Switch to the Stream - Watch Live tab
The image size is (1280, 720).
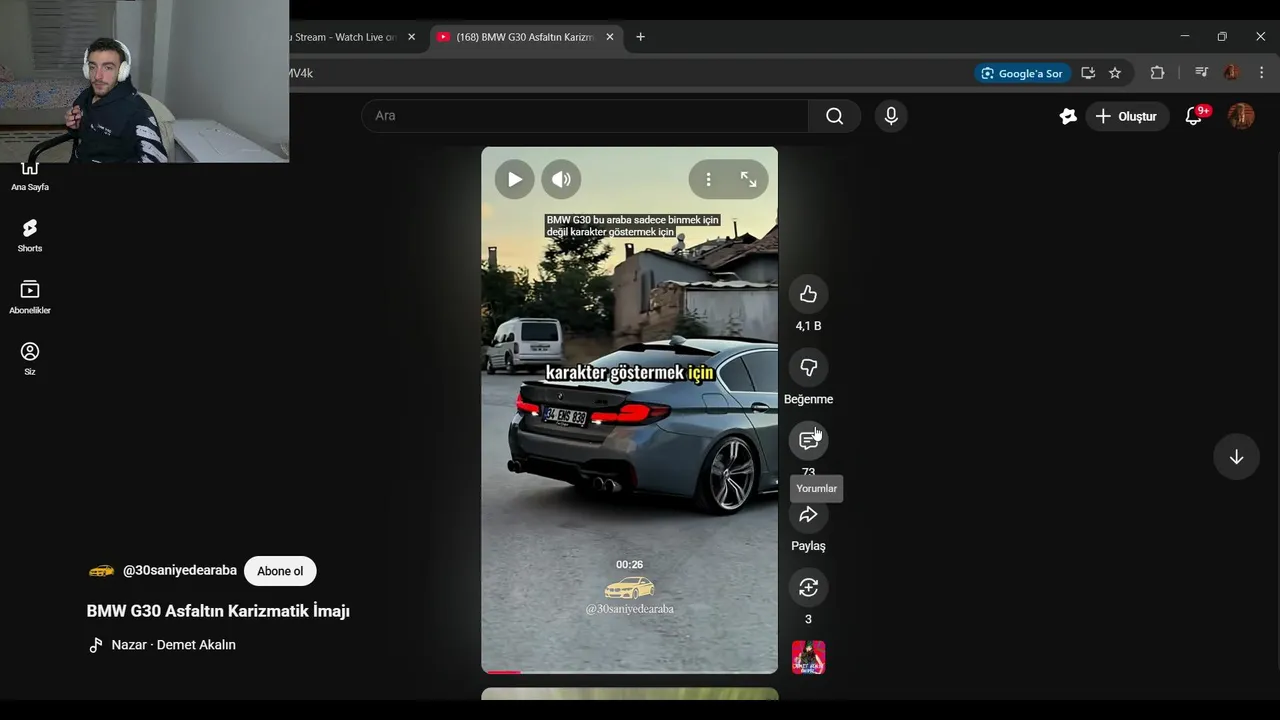(x=343, y=37)
